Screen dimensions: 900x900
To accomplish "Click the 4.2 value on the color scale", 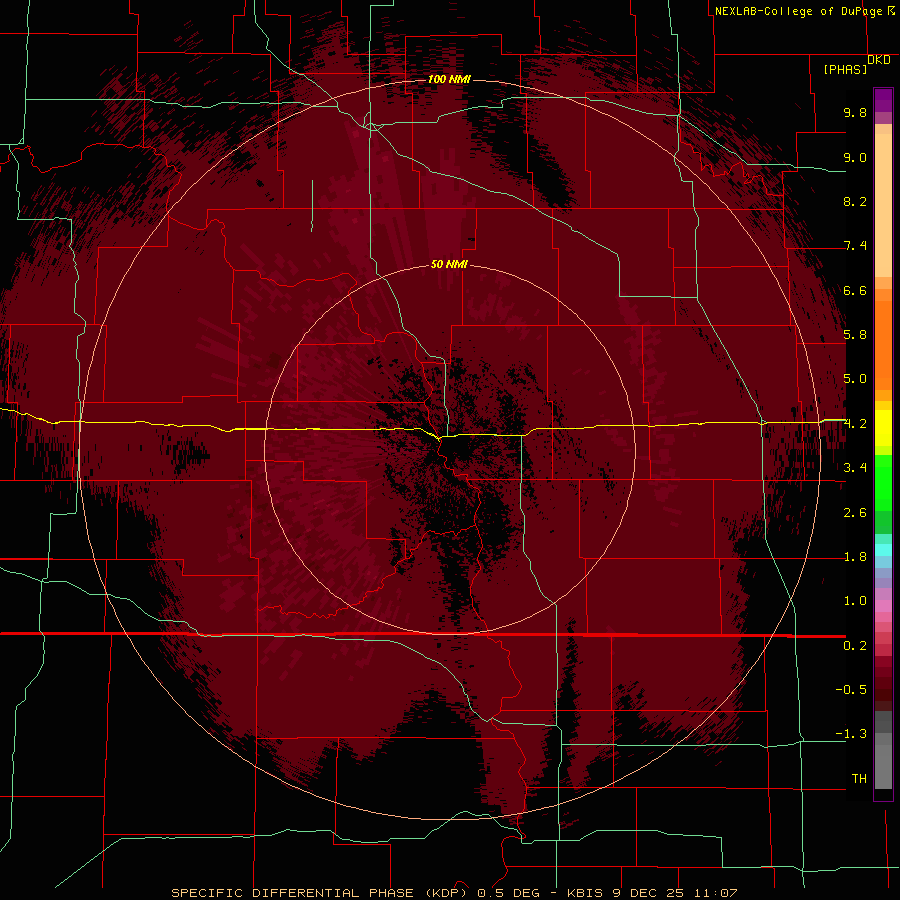I will [855, 424].
